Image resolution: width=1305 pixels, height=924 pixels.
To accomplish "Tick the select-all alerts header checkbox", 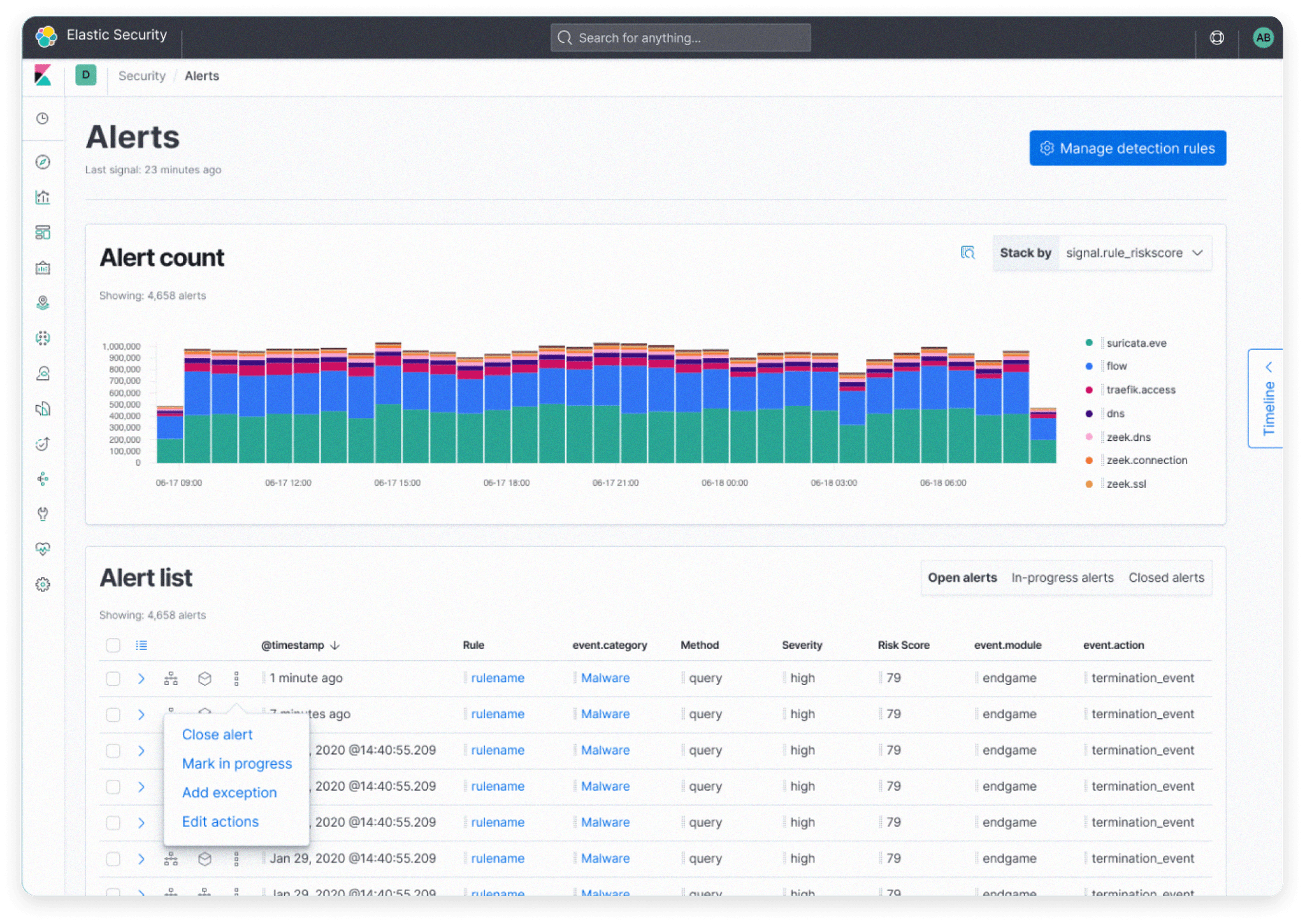I will (113, 646).
